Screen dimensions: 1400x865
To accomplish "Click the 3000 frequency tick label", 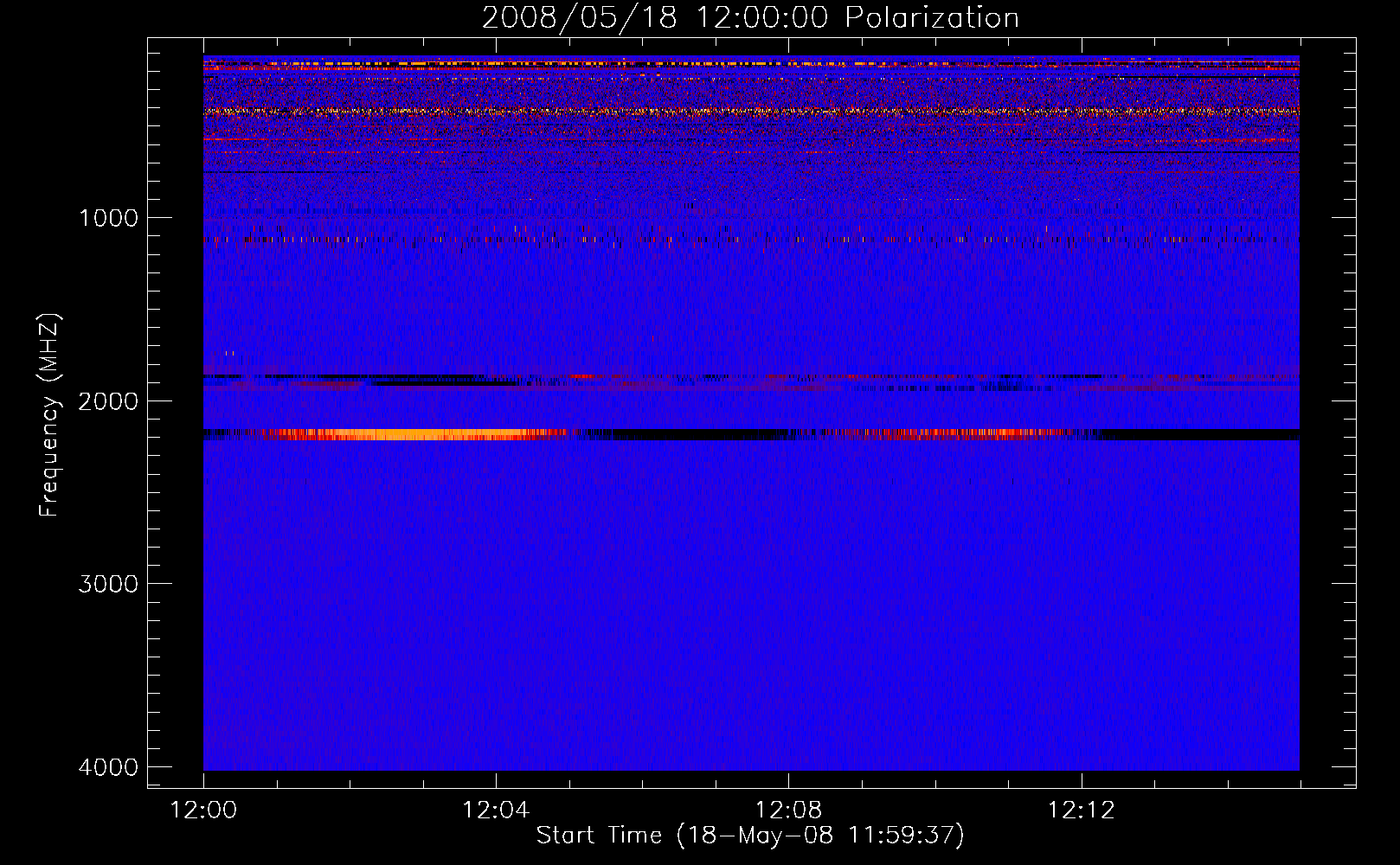I will [x=108, y=584].
